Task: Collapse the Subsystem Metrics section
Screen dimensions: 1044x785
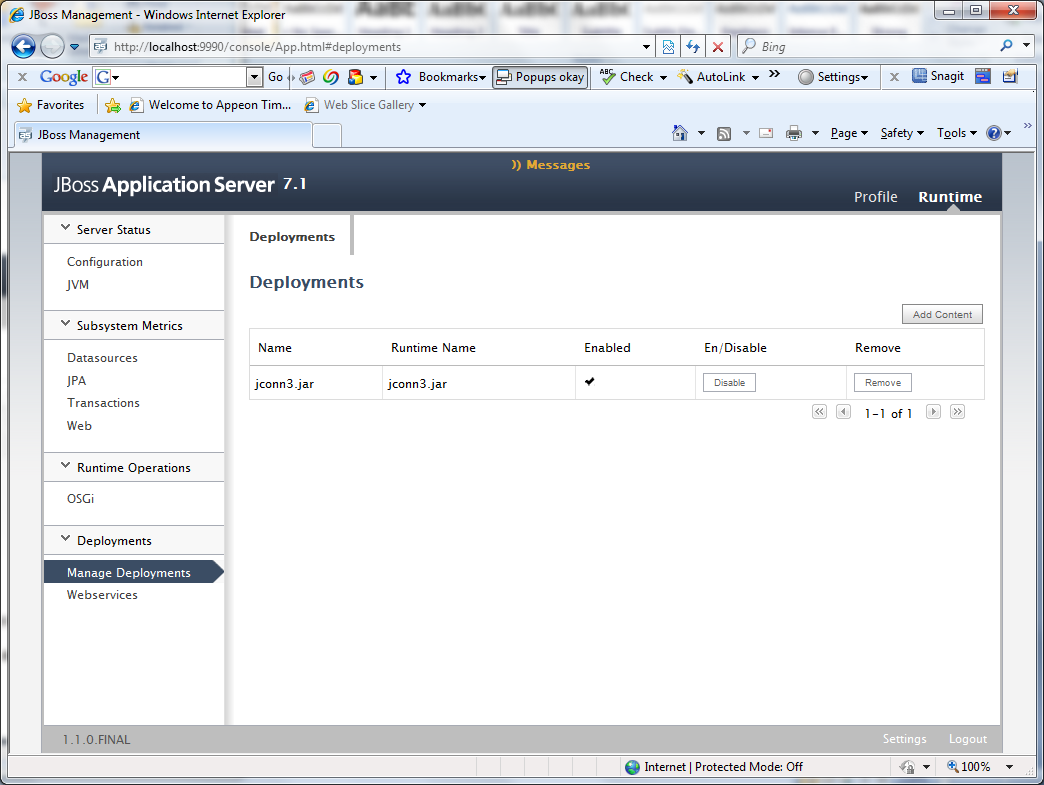Action: (x=65, y=324)
